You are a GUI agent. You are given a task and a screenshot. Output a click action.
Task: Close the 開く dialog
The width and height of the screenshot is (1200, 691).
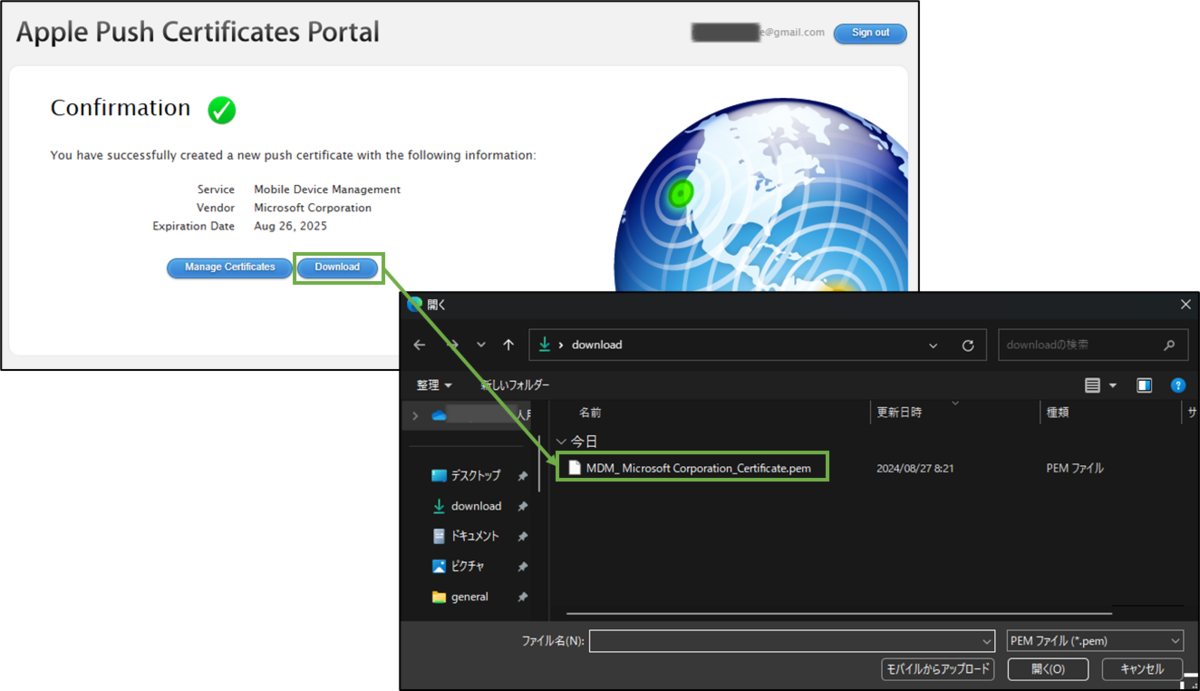1186,305
